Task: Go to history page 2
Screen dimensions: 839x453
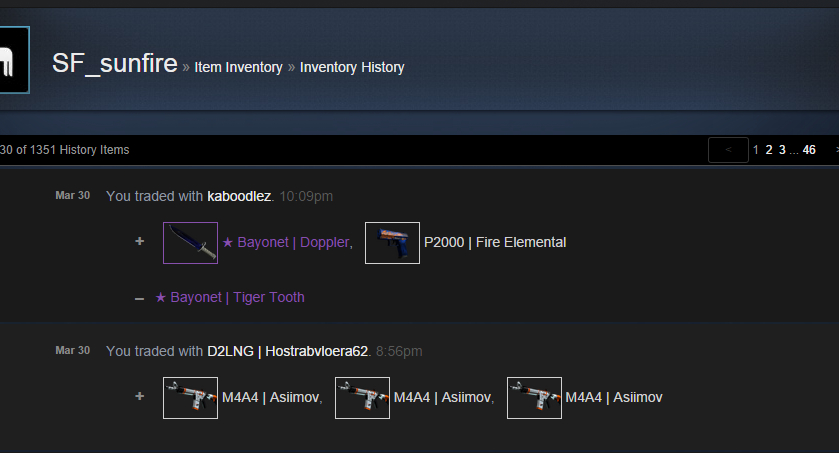Action: click(x=769, y=150)
